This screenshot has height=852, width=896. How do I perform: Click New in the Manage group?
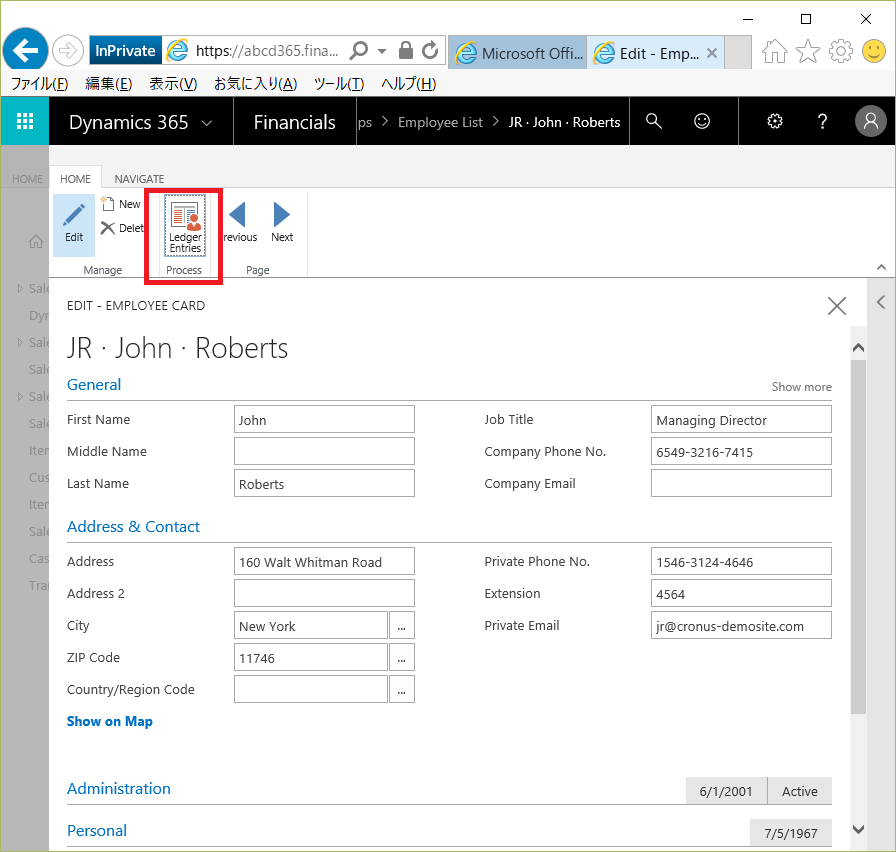coord(121,204)
